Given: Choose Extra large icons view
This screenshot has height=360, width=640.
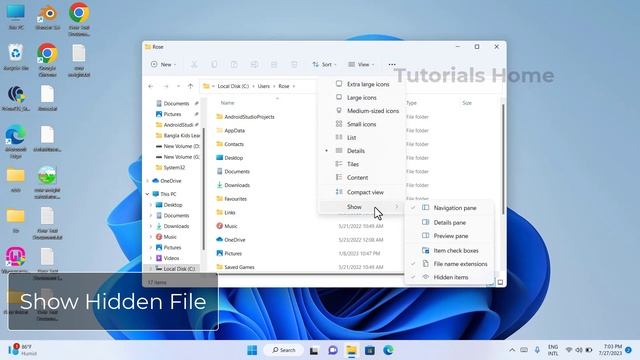Looking at the screenshot, I should point(362,84).
